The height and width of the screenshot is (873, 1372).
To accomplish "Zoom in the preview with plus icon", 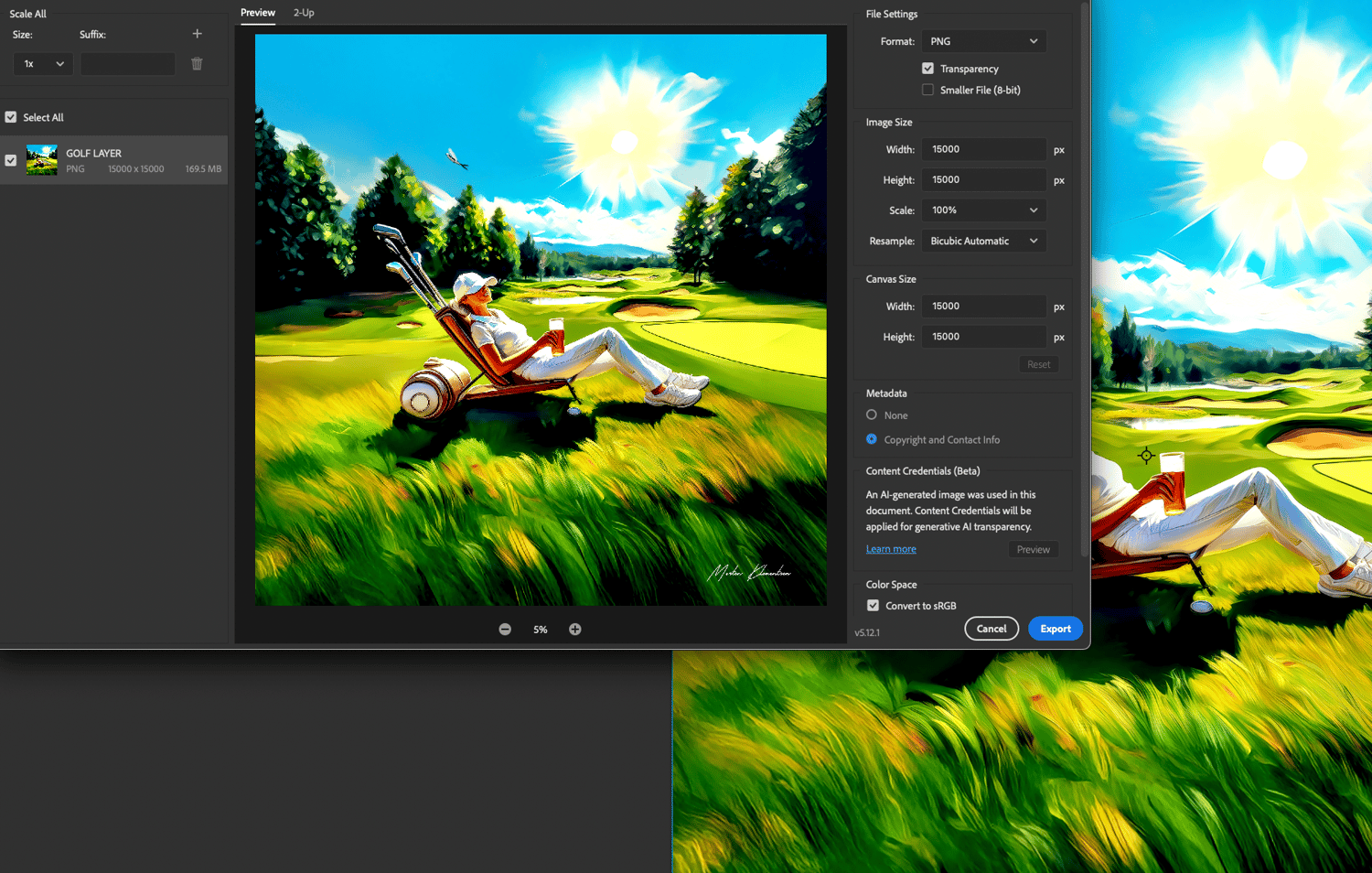I will (575, 630).
